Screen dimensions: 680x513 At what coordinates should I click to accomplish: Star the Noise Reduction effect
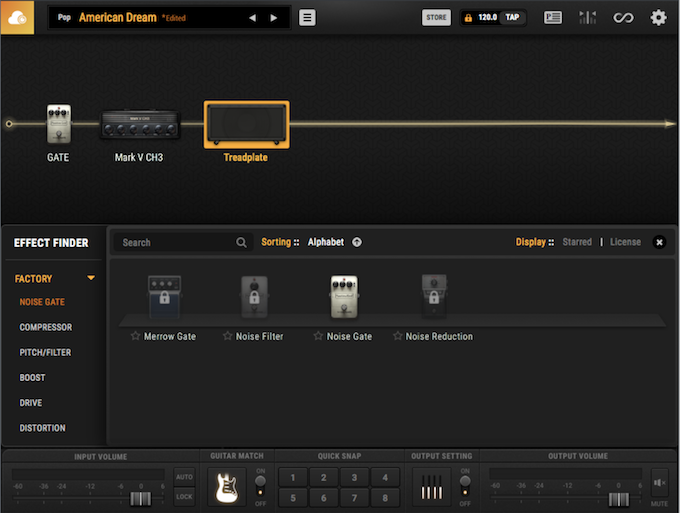click(x=397, y=336)
